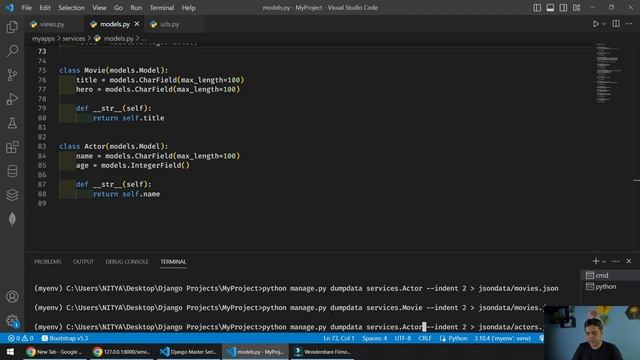Click the 3.10.4 myenv interpreter selector
Screen dimensions: 640x360
coord(502,338)
